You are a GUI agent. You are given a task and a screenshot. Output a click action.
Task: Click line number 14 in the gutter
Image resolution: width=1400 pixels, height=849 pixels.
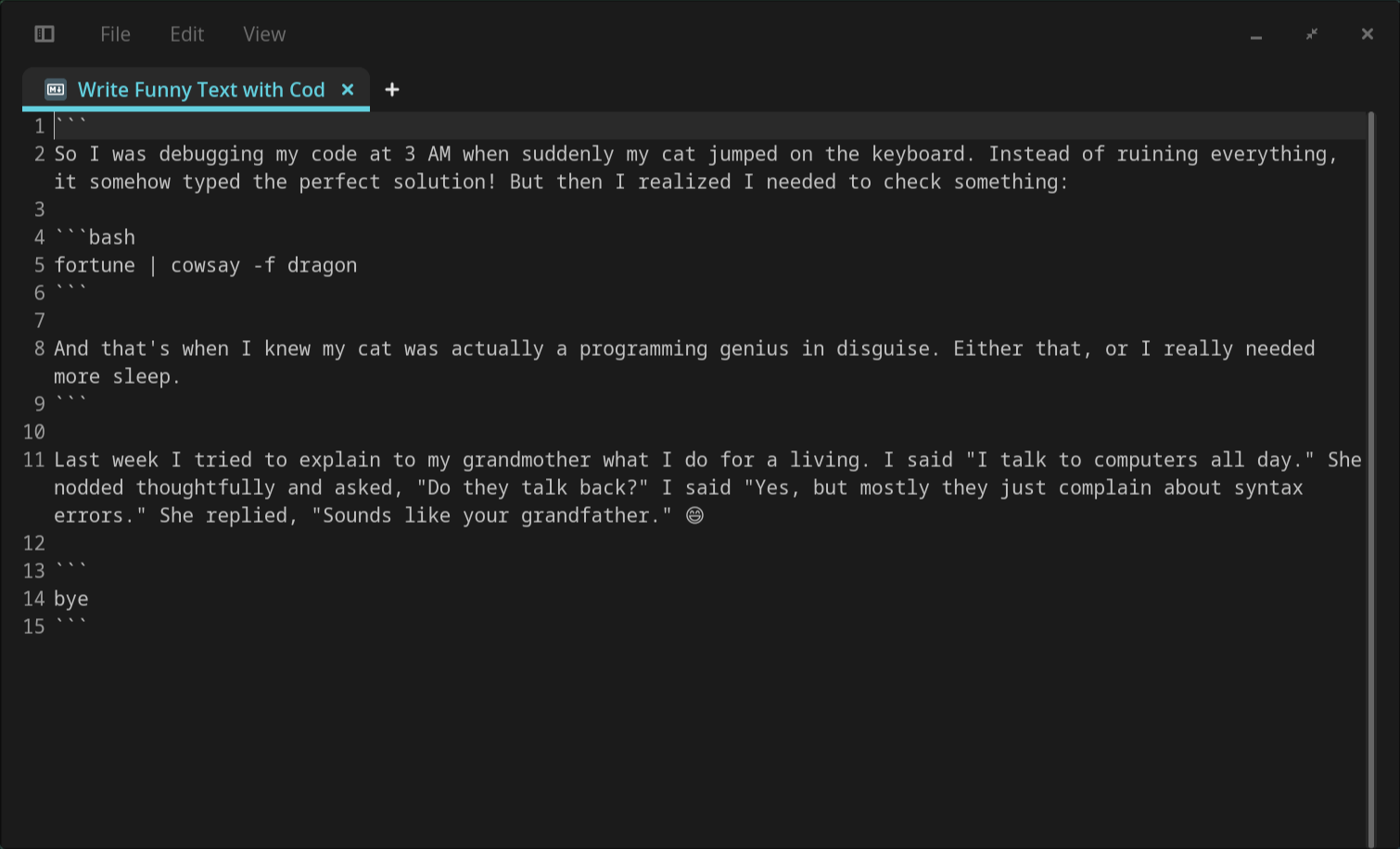[33, 600]
